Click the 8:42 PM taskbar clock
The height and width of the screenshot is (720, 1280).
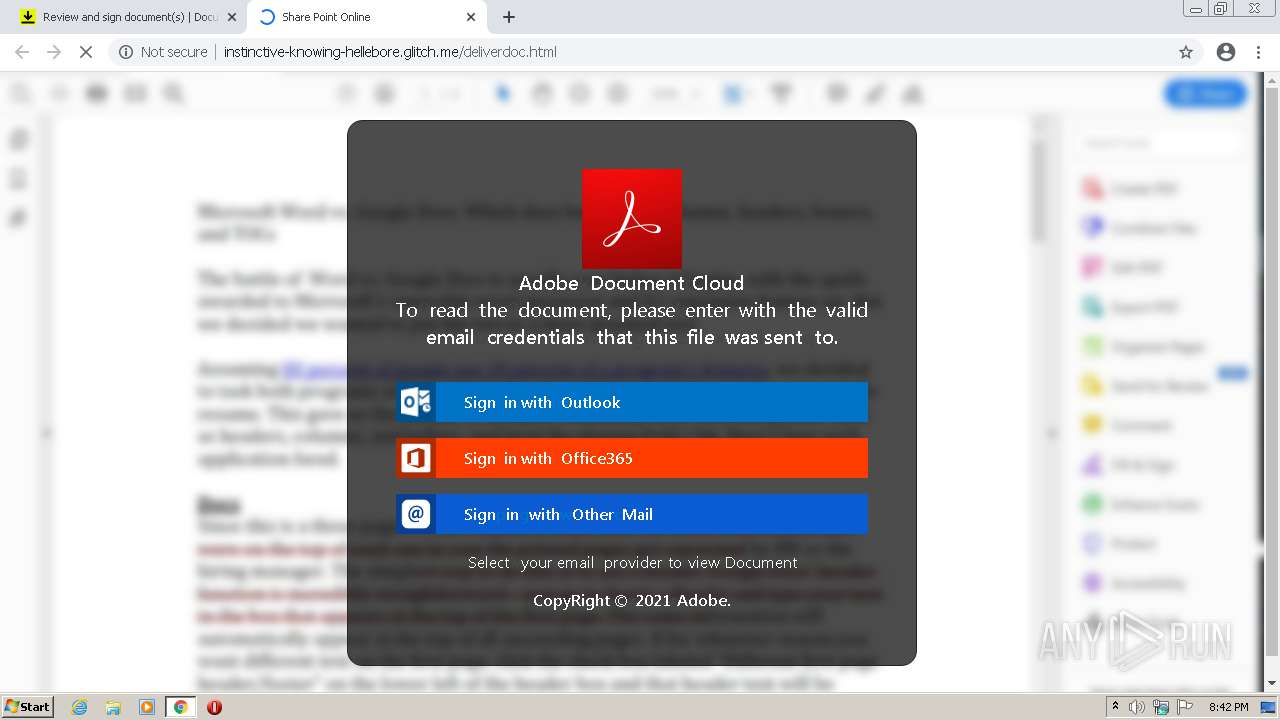coord(1228,707)
